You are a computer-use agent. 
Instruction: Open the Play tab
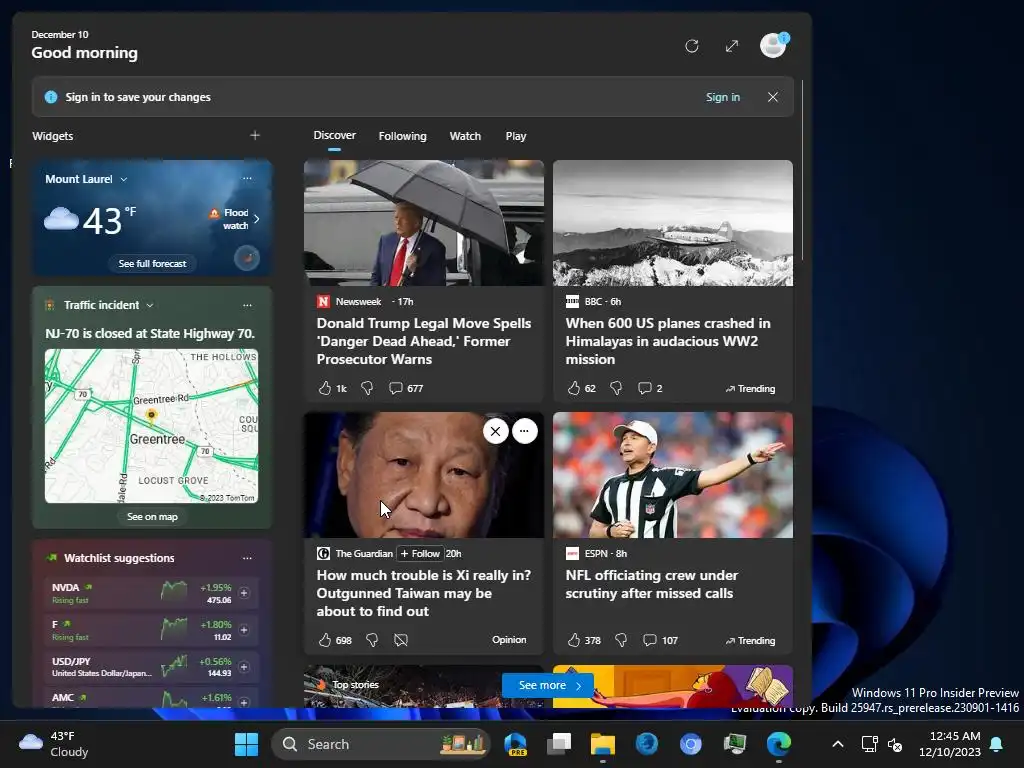point(515,136)
